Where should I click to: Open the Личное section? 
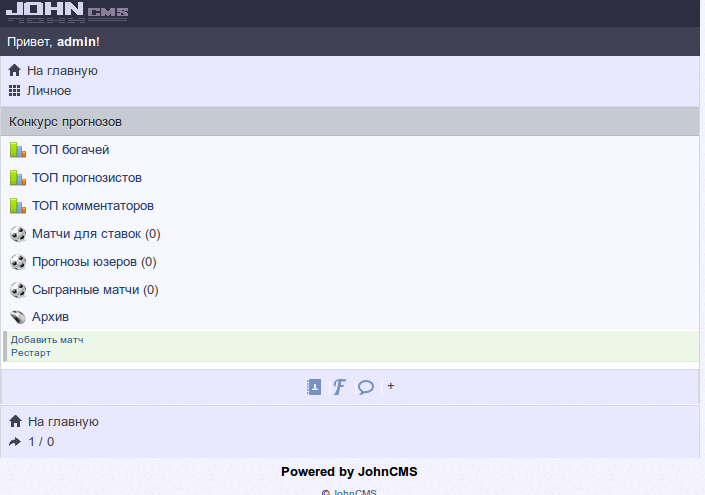tap(49, 91)
